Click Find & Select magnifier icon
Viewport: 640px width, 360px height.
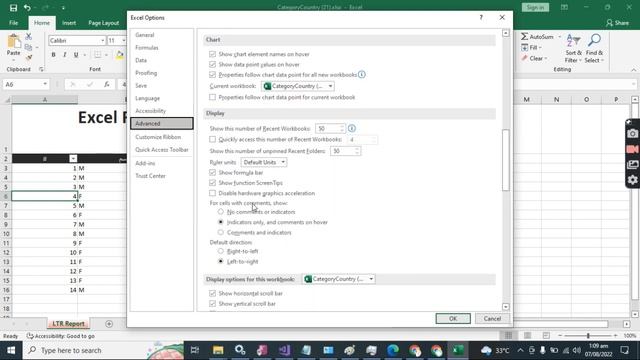[594, 40]
